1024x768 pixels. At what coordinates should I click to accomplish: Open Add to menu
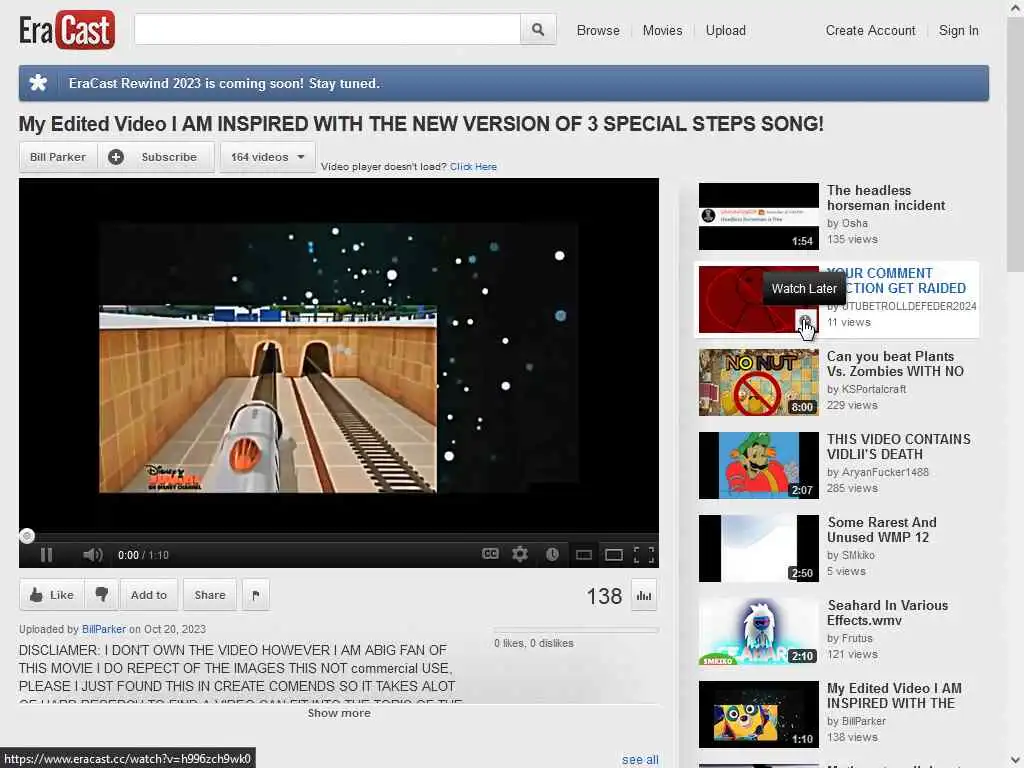tap(149, 595)
